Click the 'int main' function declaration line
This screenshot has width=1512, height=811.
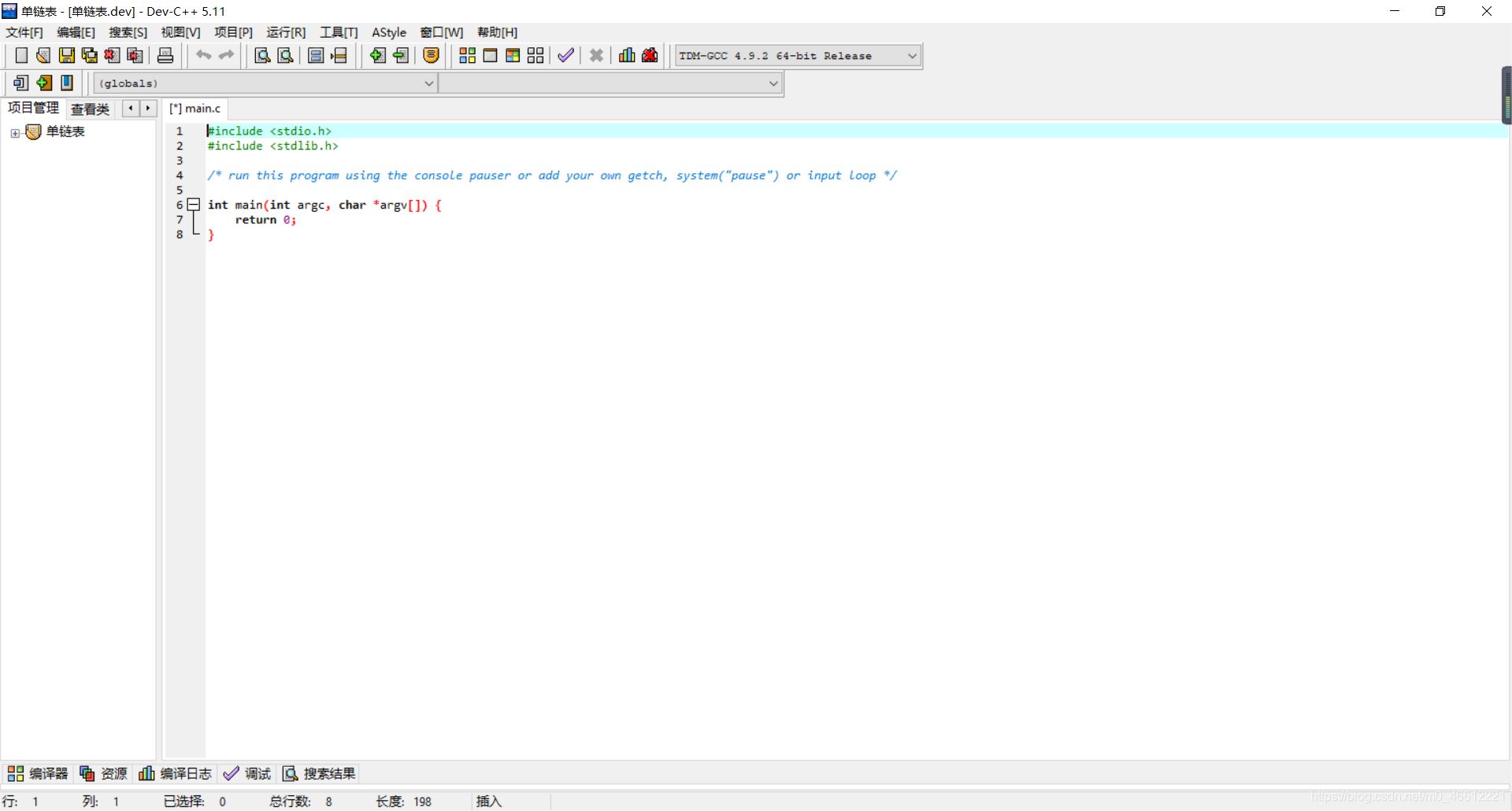(324, 205)
